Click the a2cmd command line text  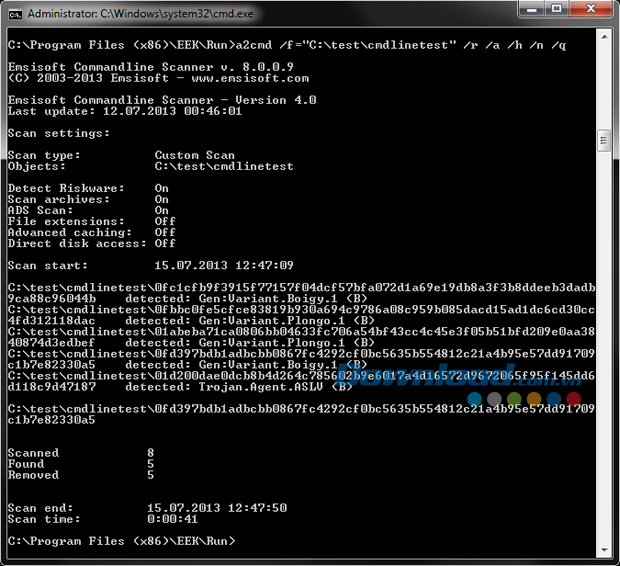click(287, 45)
